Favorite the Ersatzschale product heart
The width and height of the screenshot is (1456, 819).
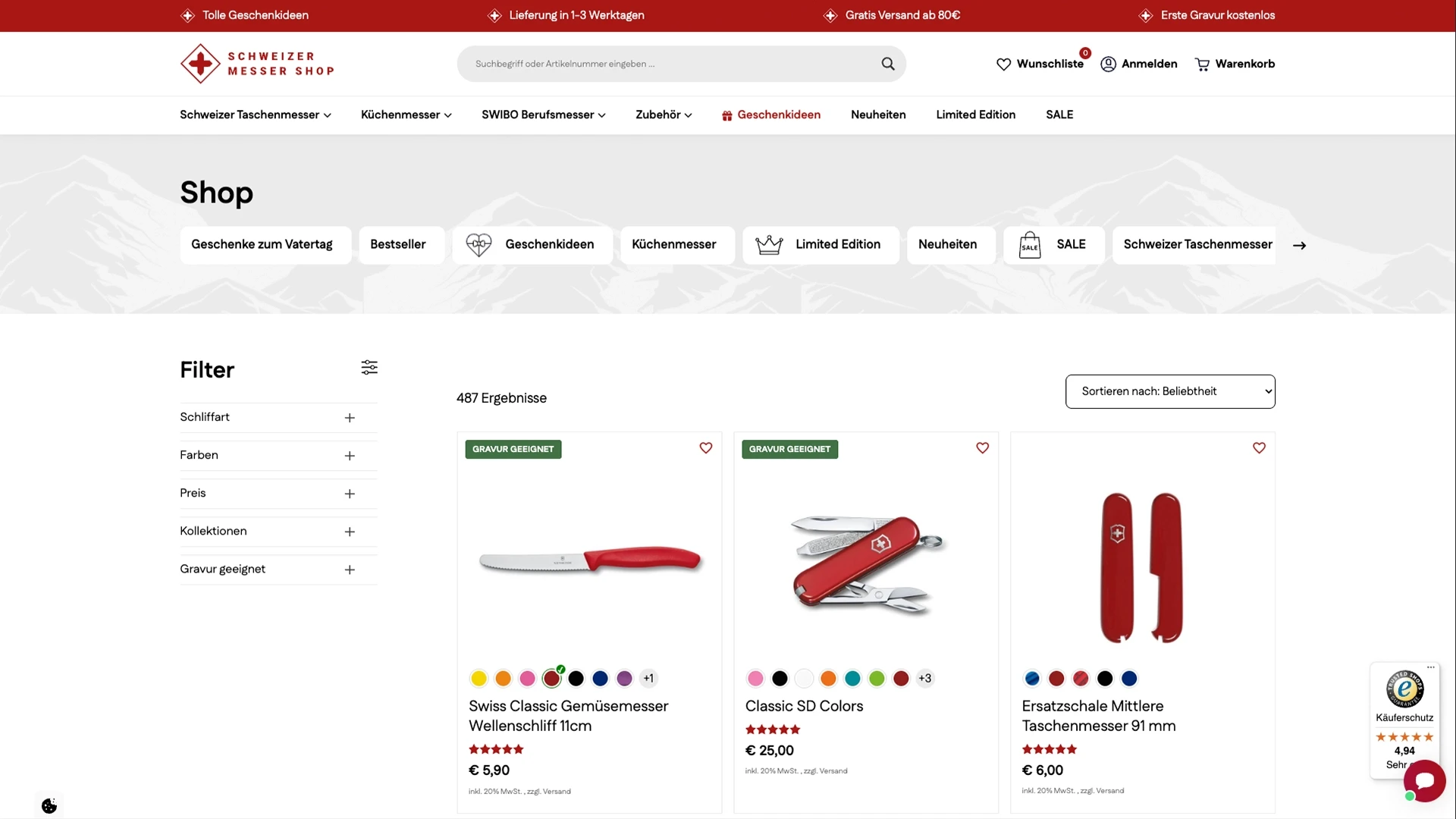point(1259,448)
